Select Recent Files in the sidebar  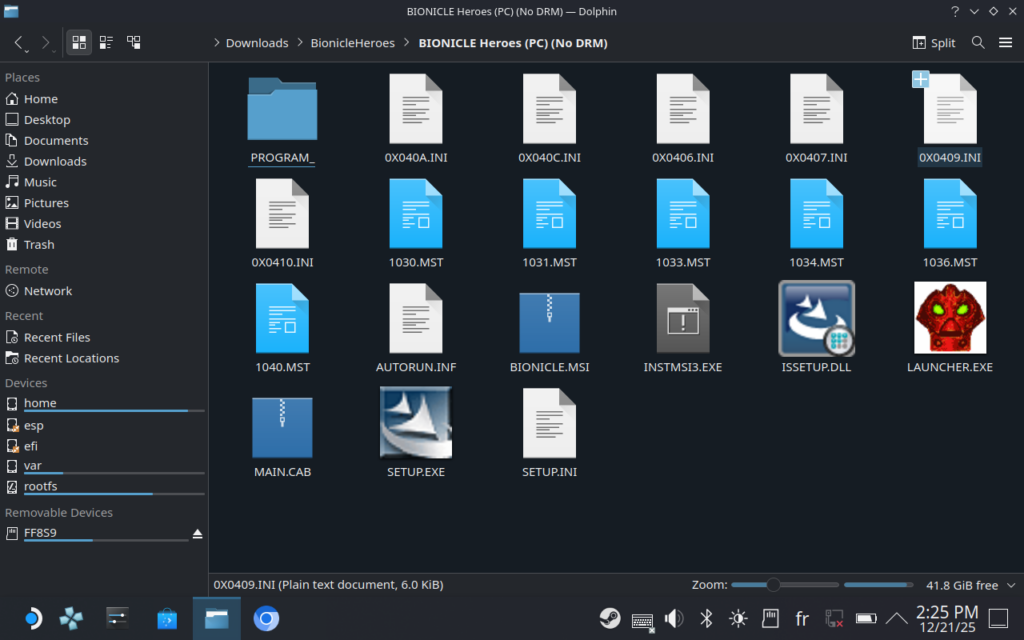tap(57, 337)
